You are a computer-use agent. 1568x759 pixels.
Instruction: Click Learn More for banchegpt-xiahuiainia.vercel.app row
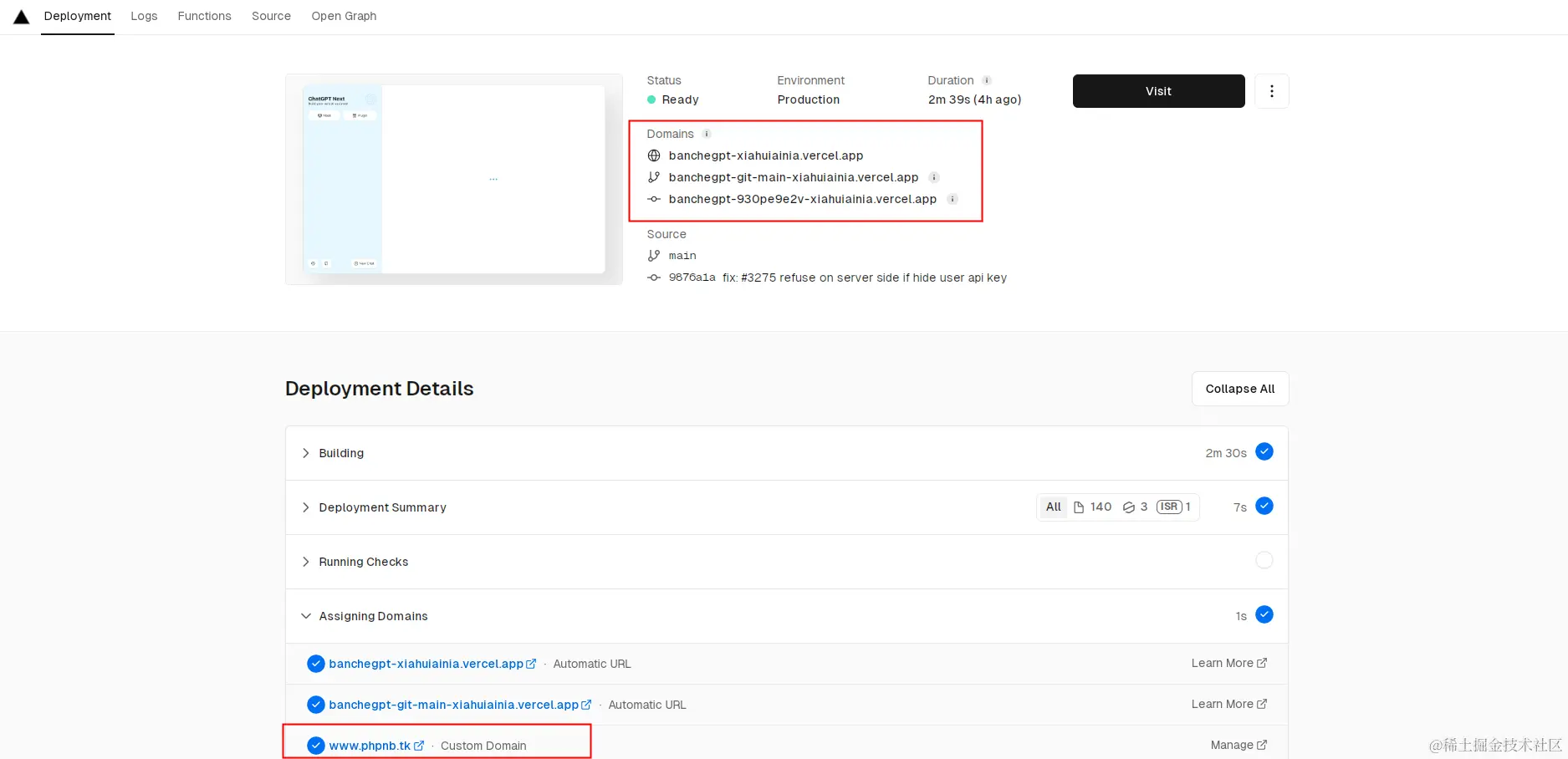pos(1228,663)
